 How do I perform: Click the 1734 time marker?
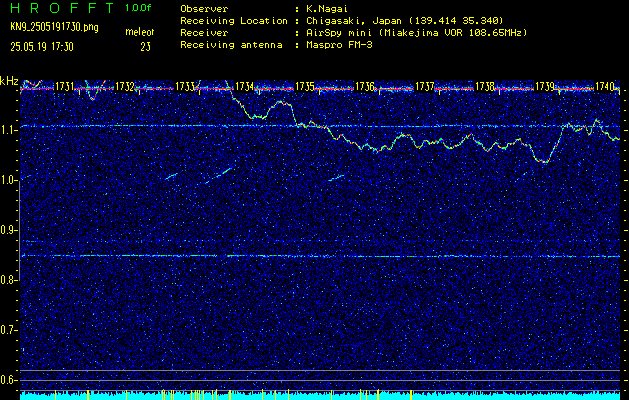point(245,86)
